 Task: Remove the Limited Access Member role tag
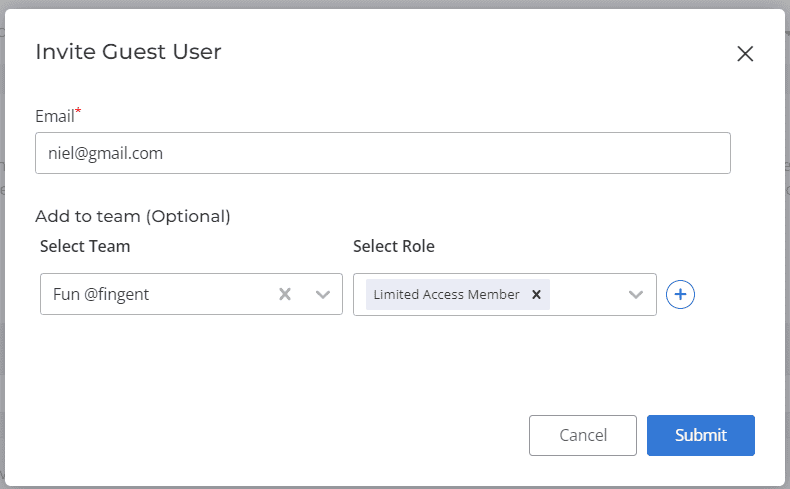pyautogui.click(x=536, y=294)
